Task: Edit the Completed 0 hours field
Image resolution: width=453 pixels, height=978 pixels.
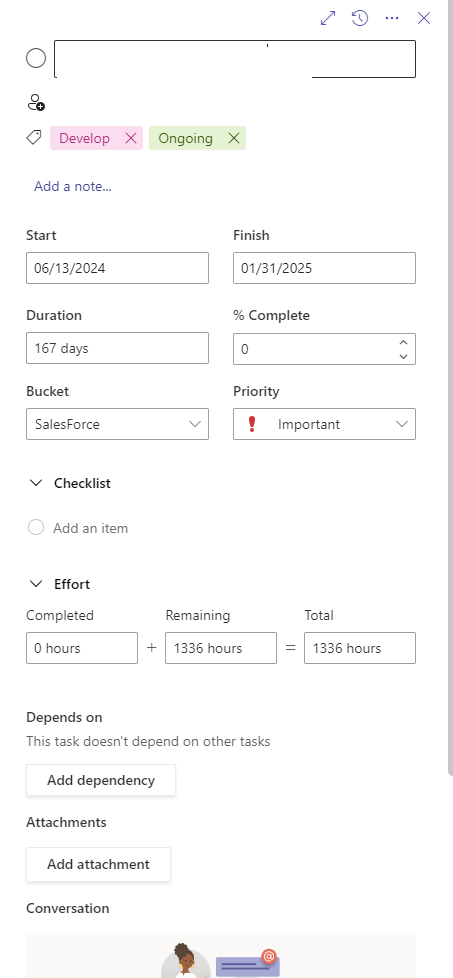Action: [82, 648]
